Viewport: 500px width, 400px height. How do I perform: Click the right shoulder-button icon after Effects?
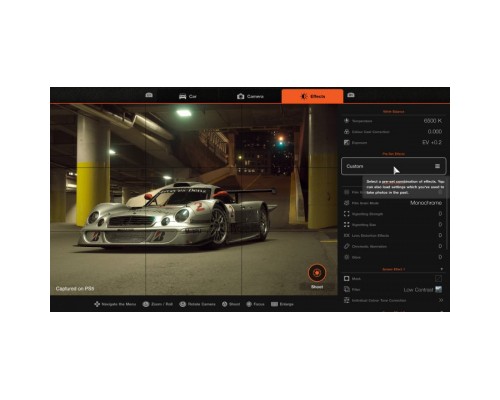[x=351, y=95]
